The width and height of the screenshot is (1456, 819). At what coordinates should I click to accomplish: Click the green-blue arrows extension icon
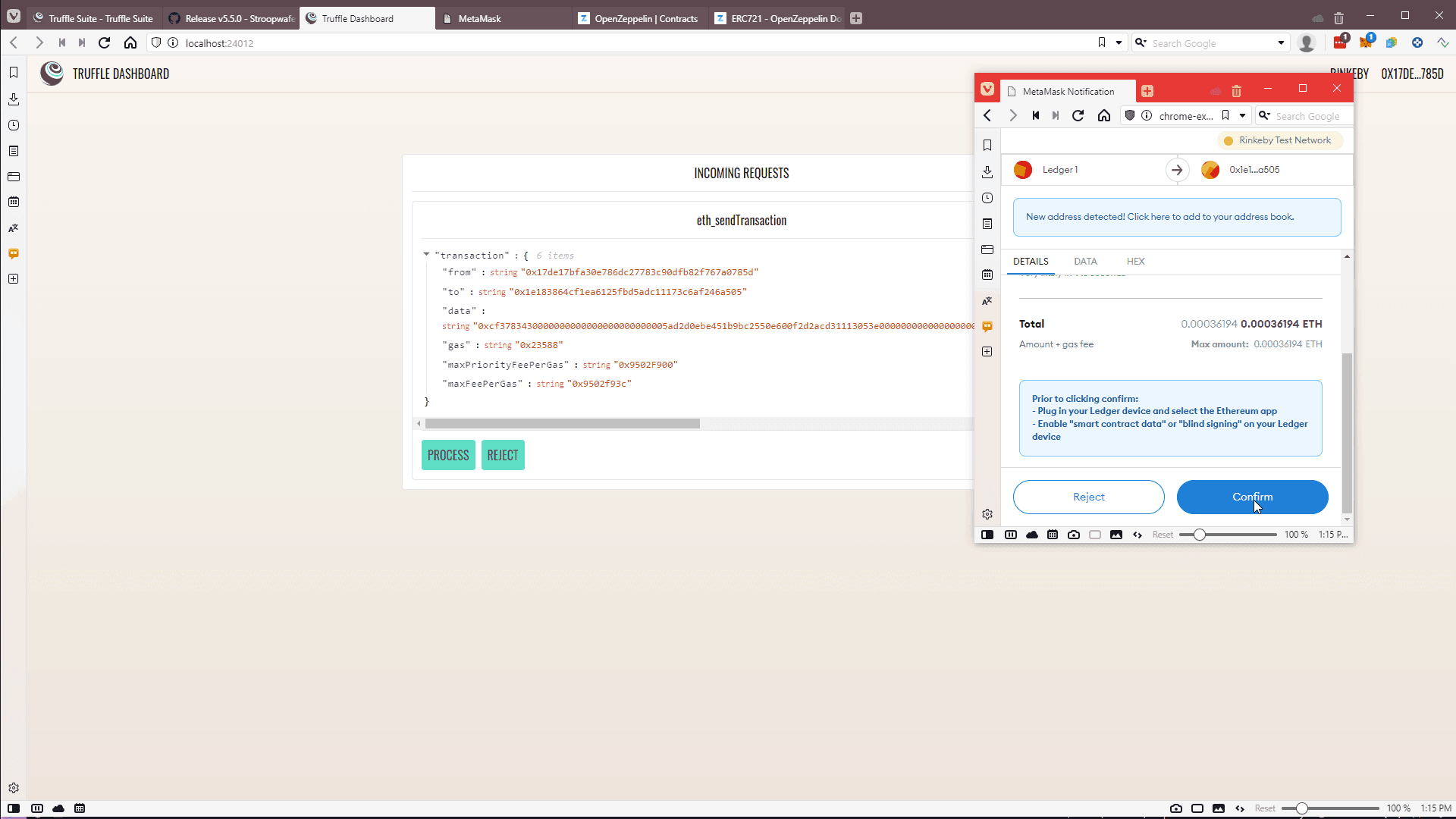pyautogui.click(x=1442, y=43)
